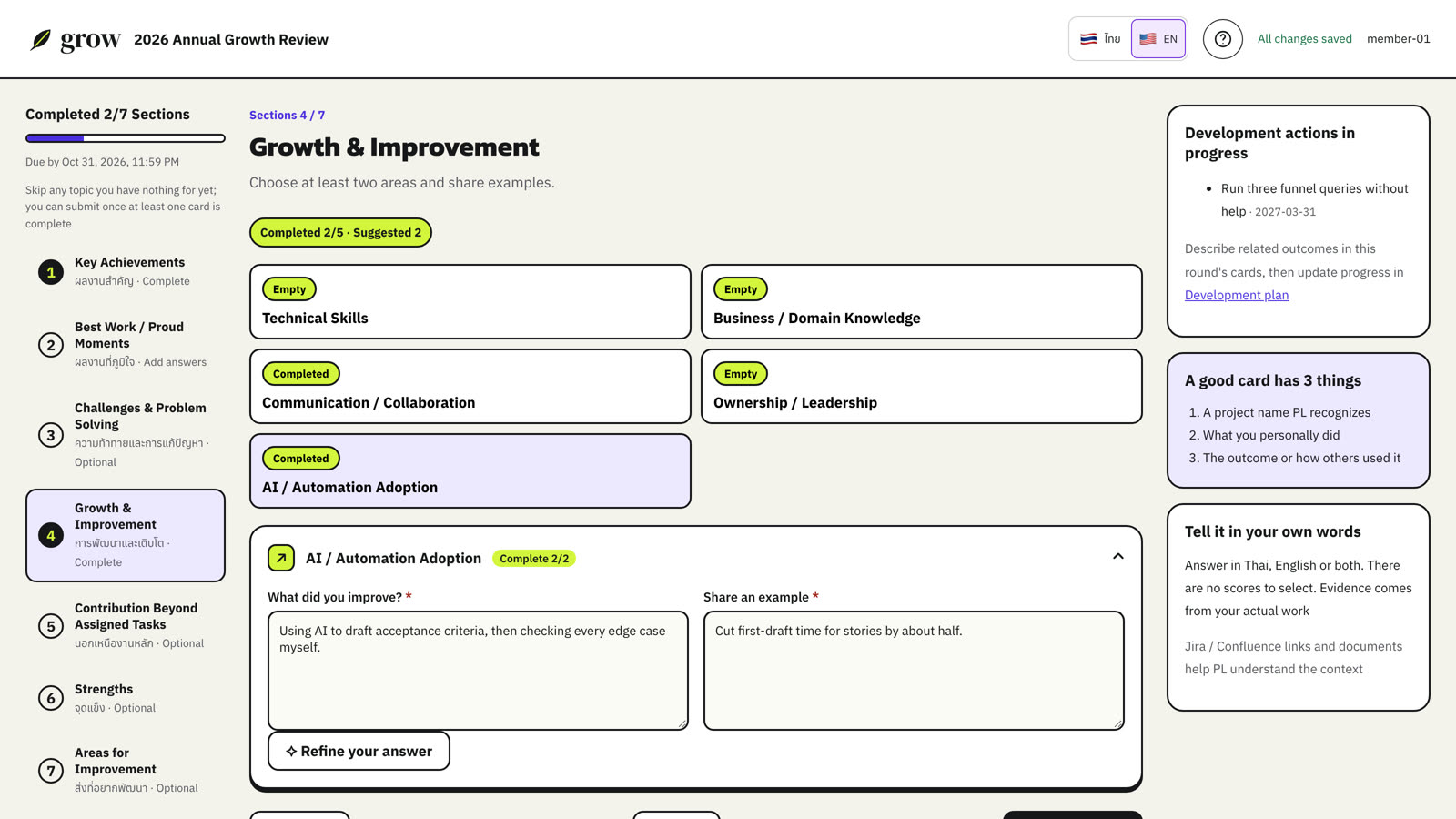Viewport: 1456px width, 819px height.
Task: Open Challenges & Problem Solving section
Action: [126, 434]
